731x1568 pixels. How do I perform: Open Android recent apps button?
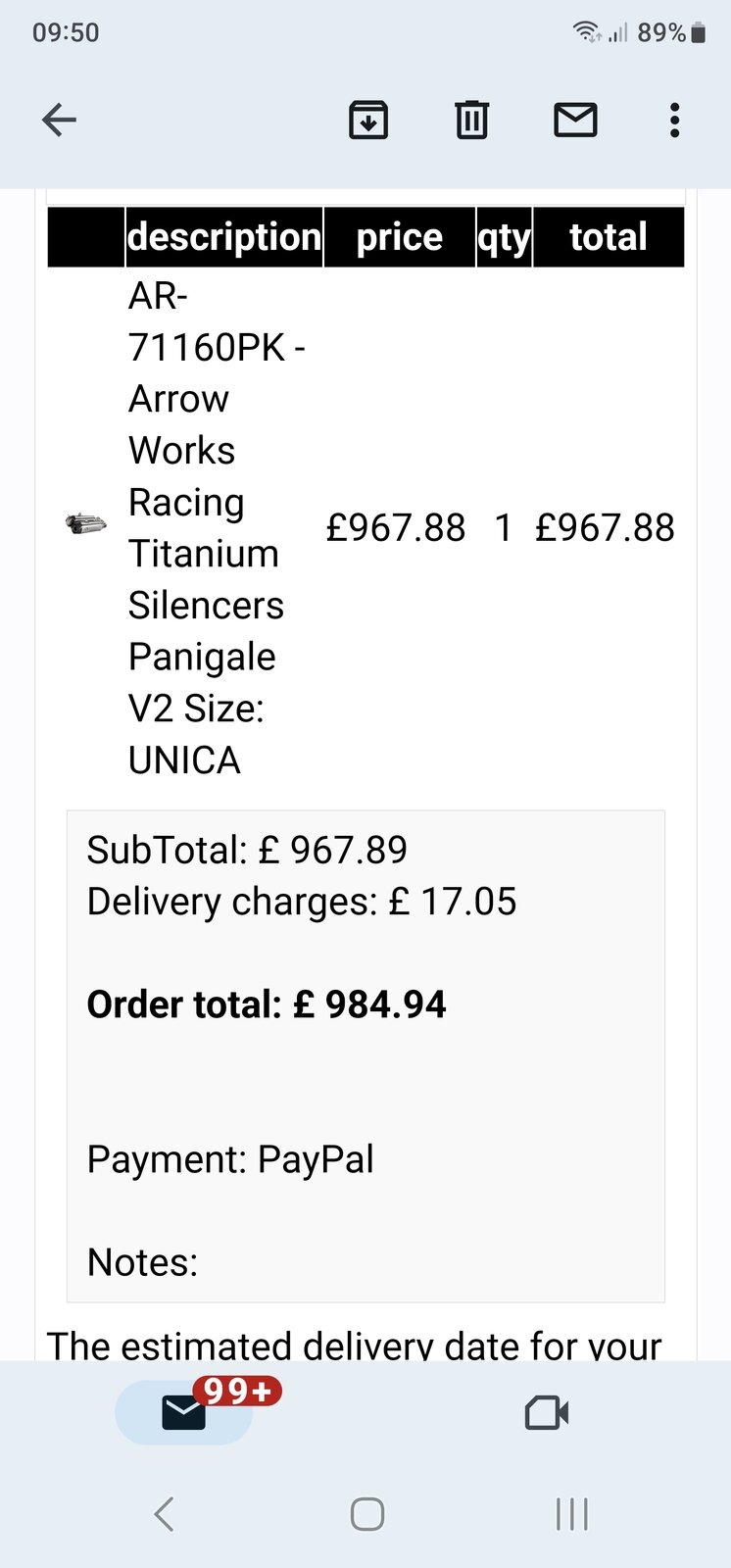click(572, 1514)
